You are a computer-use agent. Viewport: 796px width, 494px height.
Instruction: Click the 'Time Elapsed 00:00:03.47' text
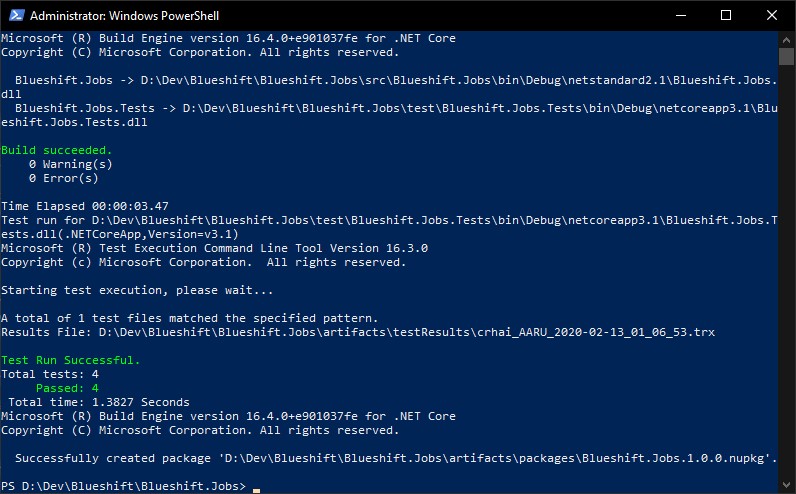(x=85, y=206)
